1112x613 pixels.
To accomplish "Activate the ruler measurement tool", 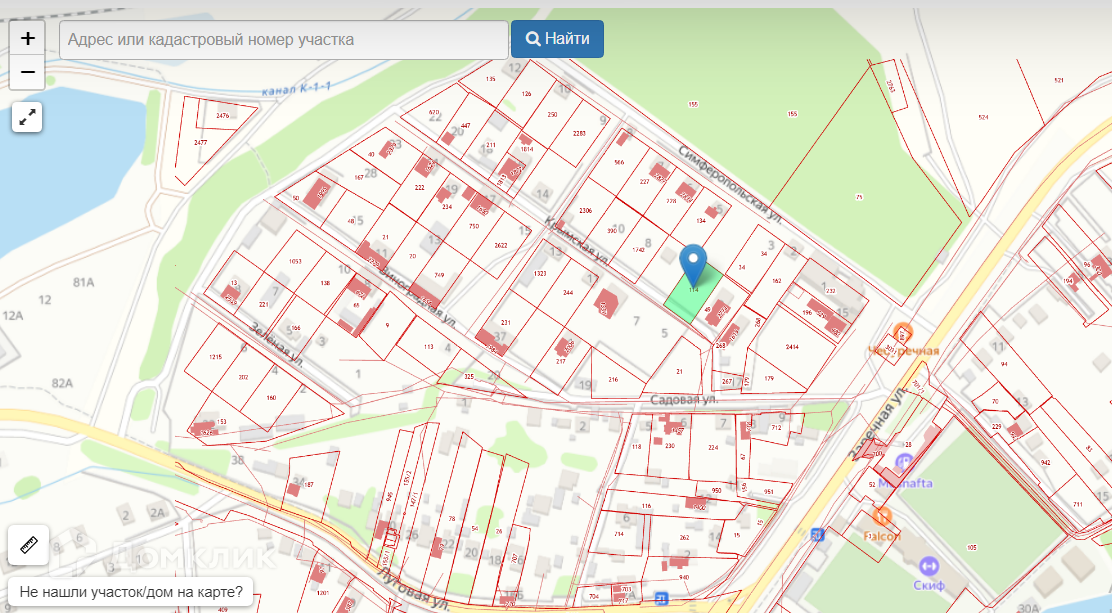I will [x=28, y=545].
